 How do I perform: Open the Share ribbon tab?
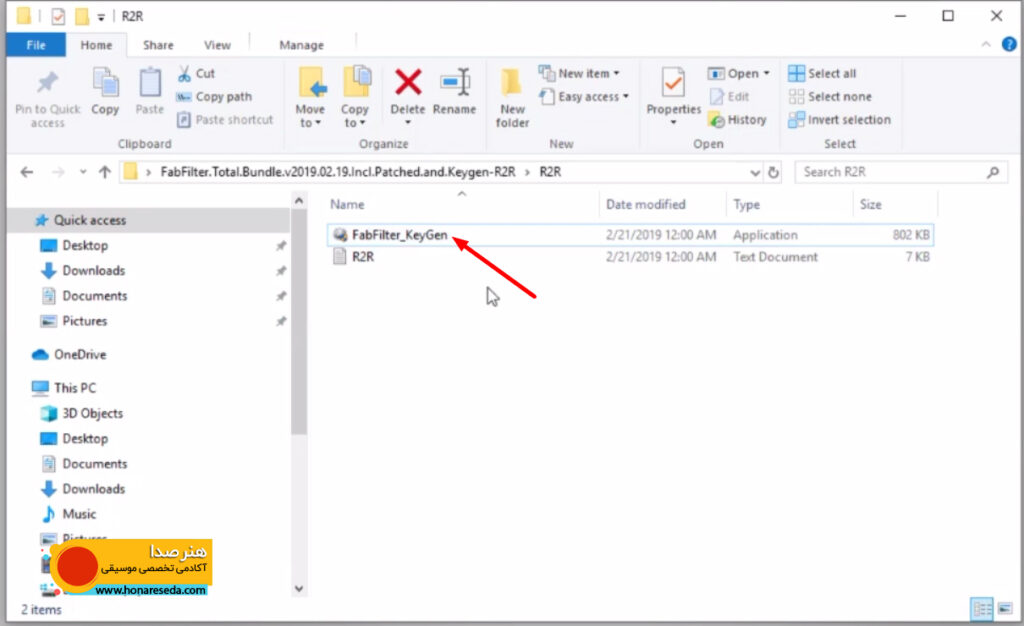[x=158, y=45]
